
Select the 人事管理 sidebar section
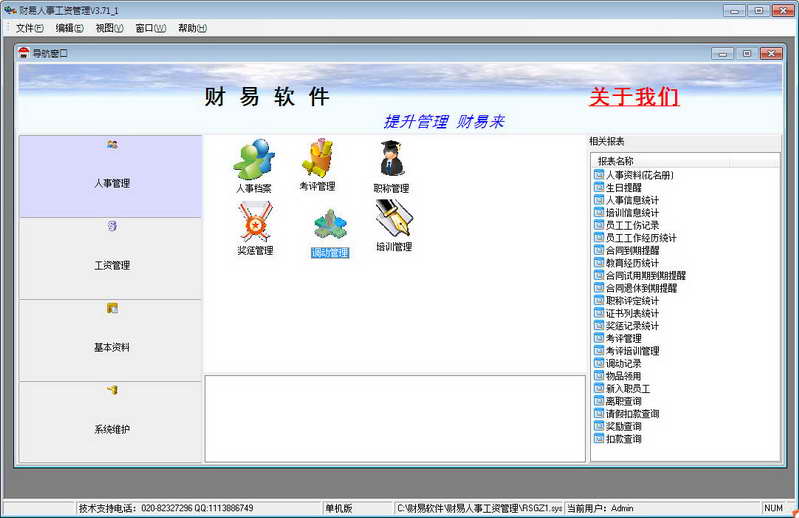tap(111, 176)
